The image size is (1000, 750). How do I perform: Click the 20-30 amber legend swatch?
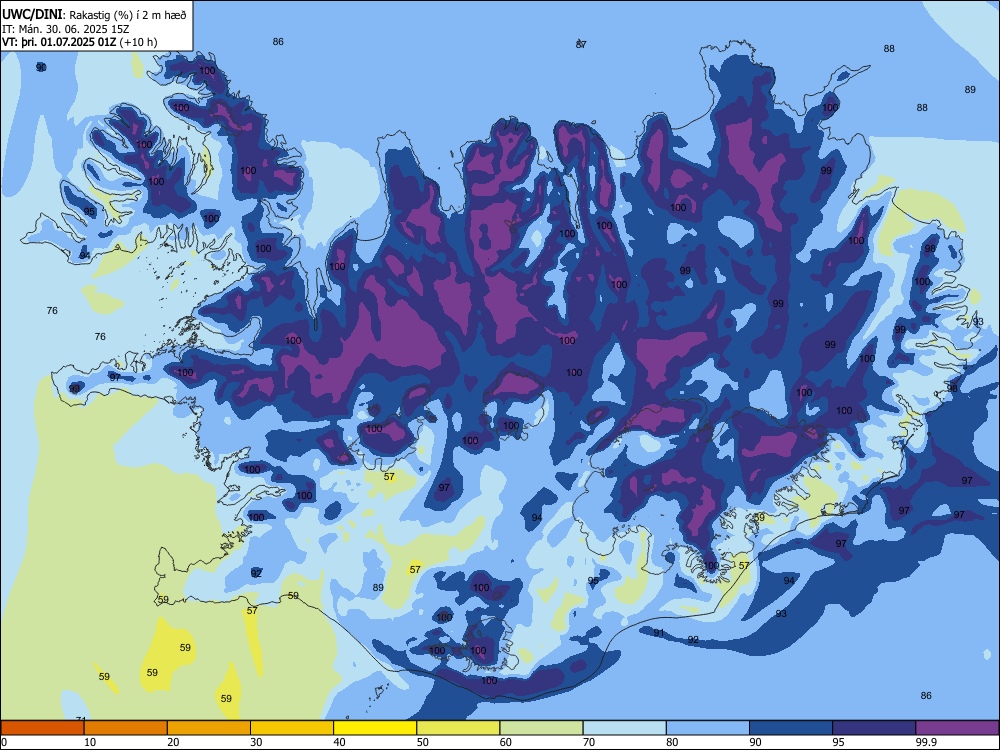209,728
